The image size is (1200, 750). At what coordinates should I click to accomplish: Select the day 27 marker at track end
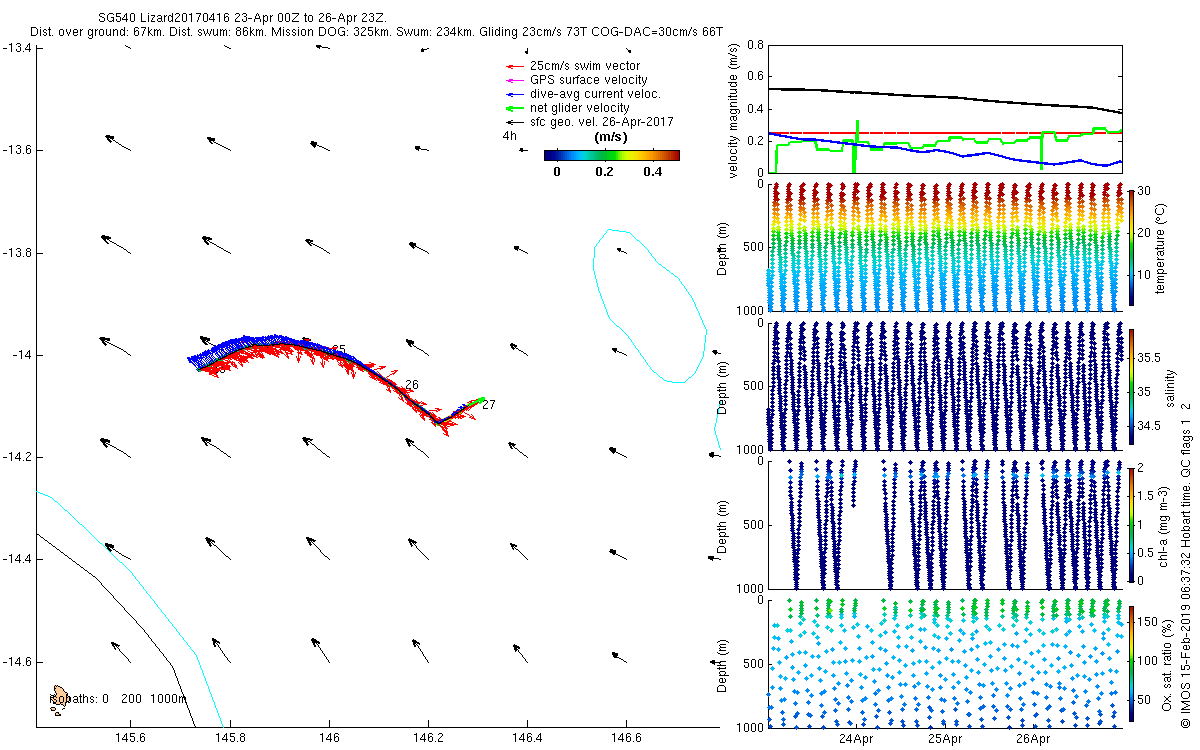488,405
